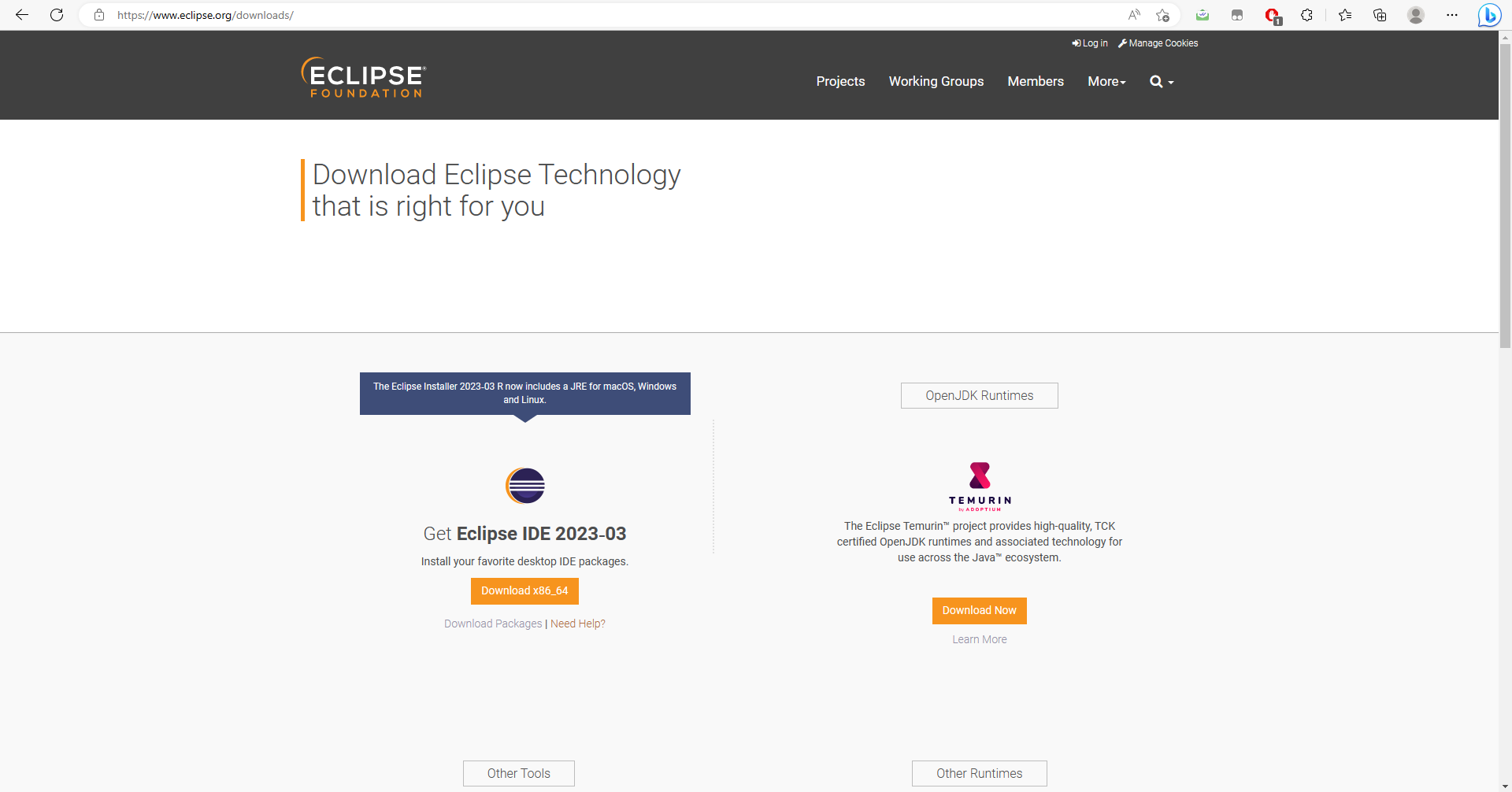Open Working Groups navigation item
1512x792 pixels.
point(936,81)
